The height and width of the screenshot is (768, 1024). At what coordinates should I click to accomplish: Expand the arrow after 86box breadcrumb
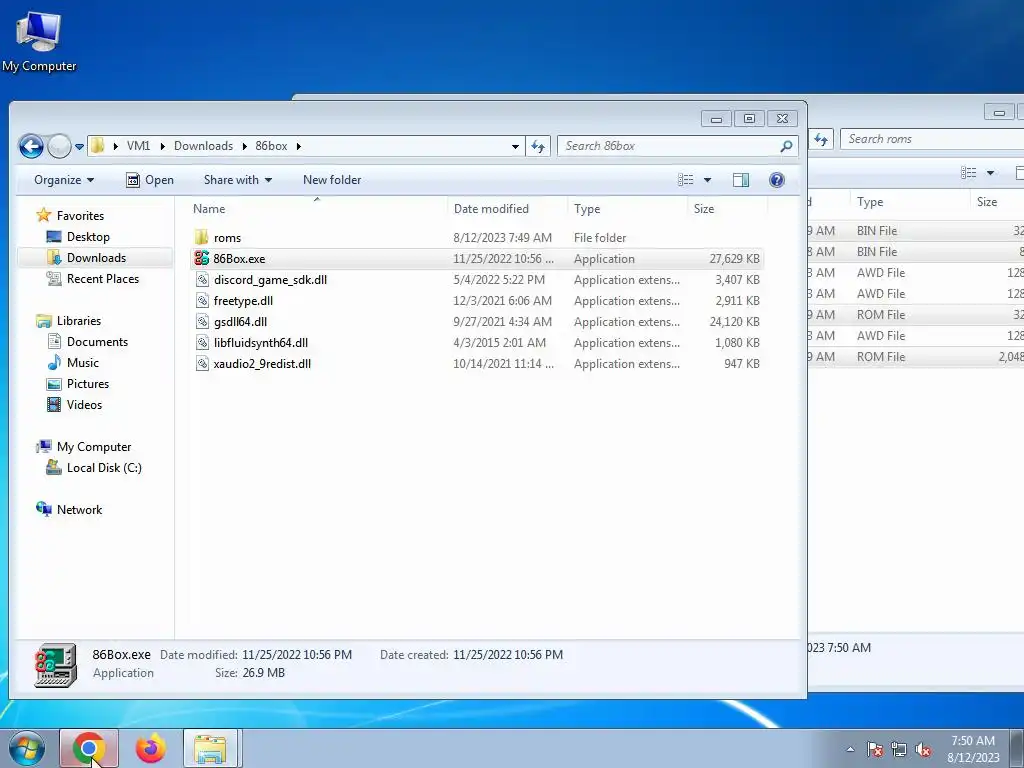(x=298, y=146)
